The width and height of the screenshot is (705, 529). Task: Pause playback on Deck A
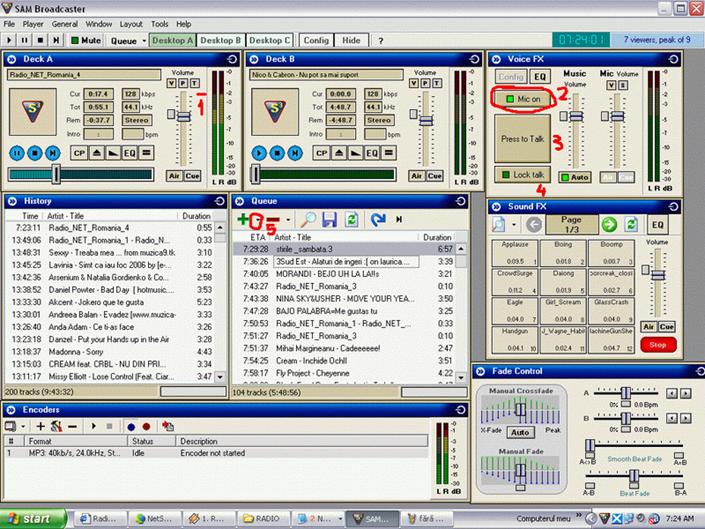[18, 153]
